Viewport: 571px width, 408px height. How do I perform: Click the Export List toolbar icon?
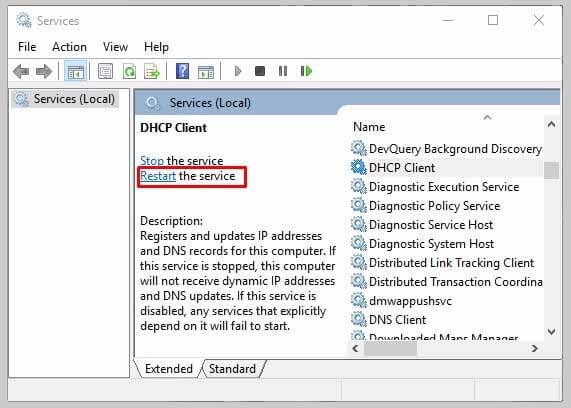pyautogui.click(x=152, y=71)
